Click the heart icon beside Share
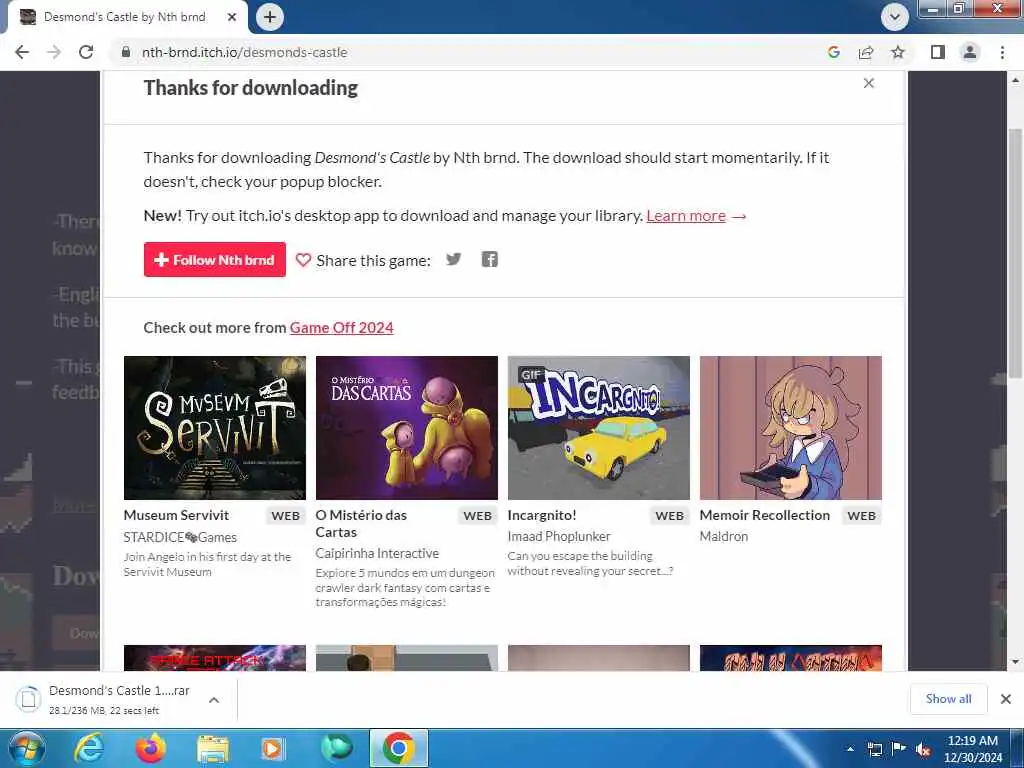This screenshot has width=1024, height=768. (x=303, y=260)
